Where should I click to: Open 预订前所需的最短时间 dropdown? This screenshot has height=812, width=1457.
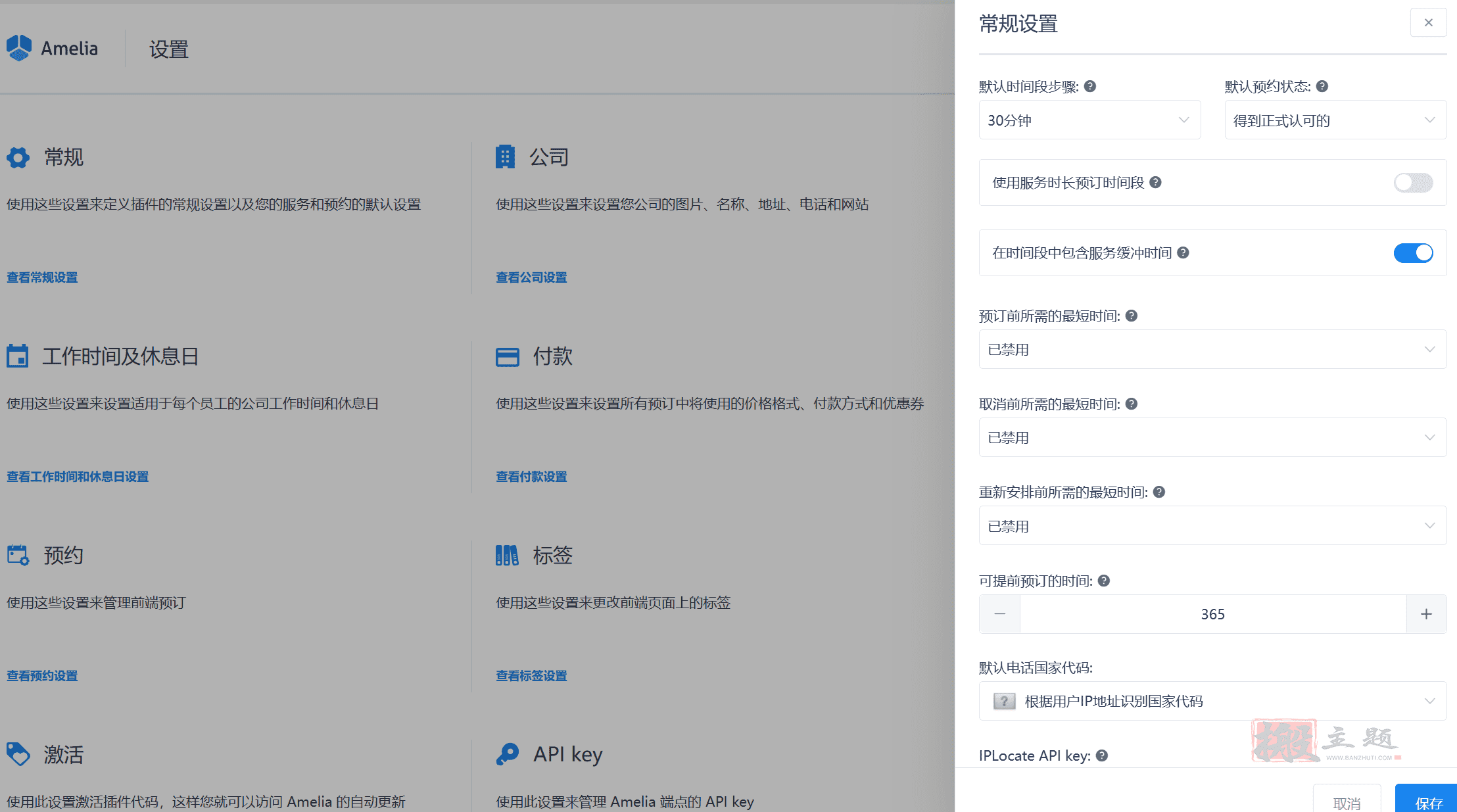[1212, 349]
